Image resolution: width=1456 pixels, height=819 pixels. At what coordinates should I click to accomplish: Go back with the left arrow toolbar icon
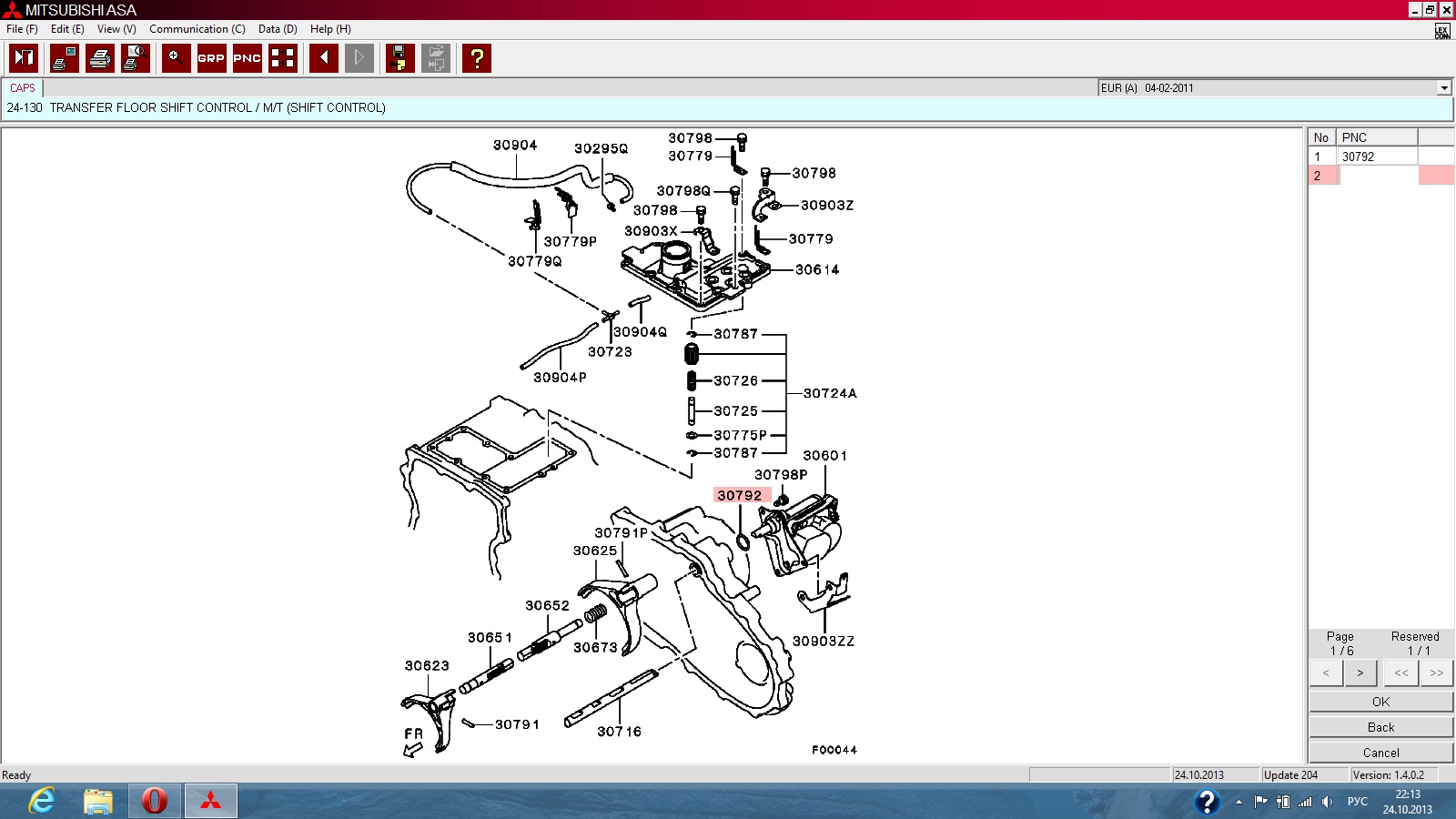(324, 58)
